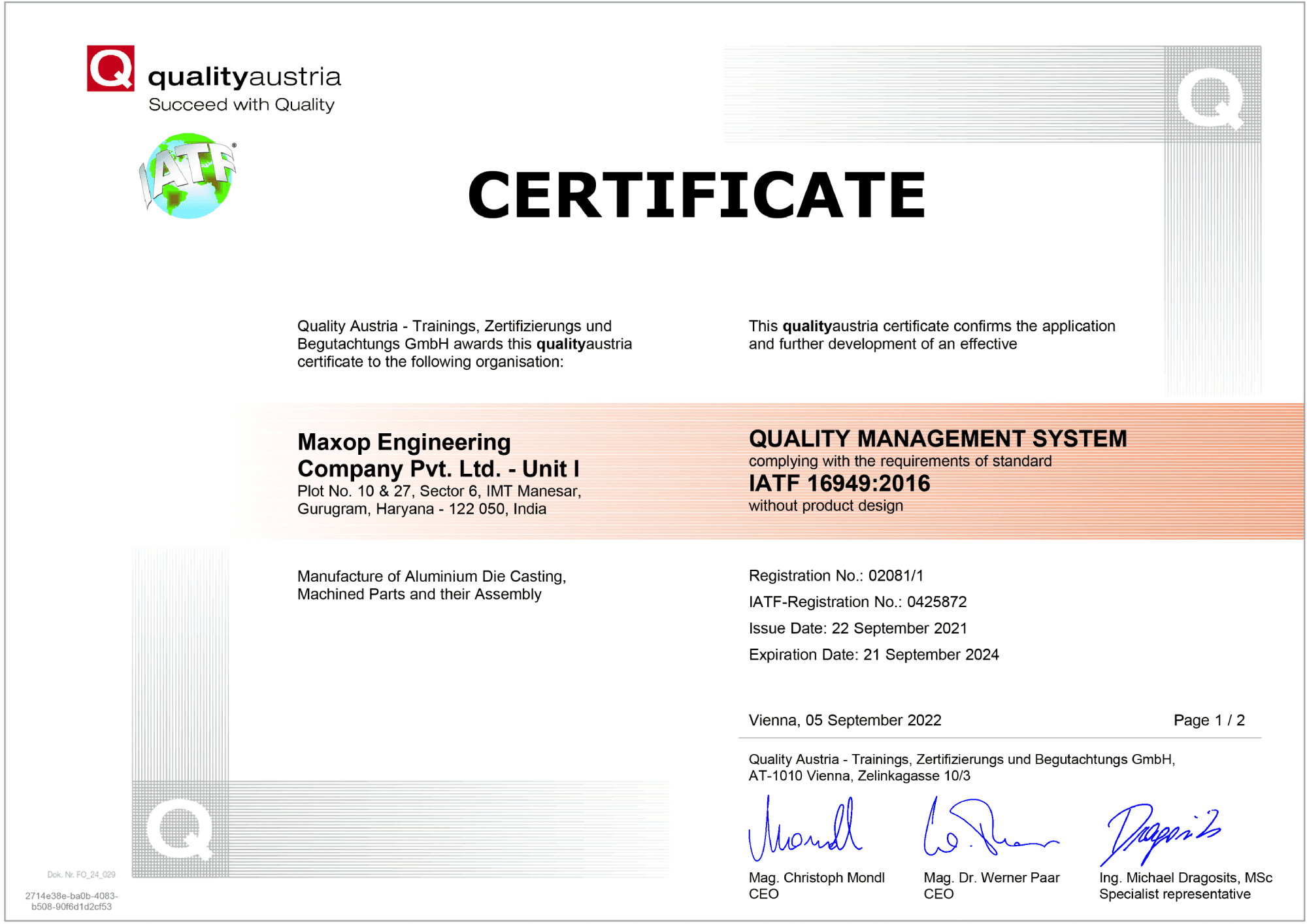1307x924 pixels.
Task: Click the IATF globe logo
Action: click(x=188, y=176)
